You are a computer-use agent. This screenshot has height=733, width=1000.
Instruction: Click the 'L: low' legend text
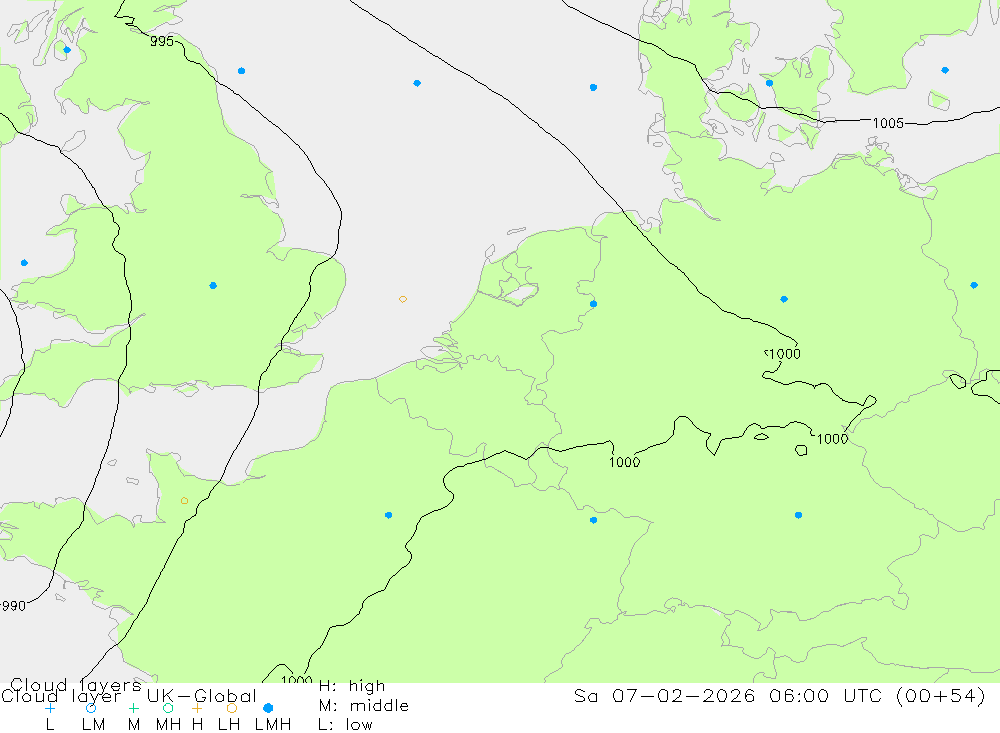pos(345,725)
